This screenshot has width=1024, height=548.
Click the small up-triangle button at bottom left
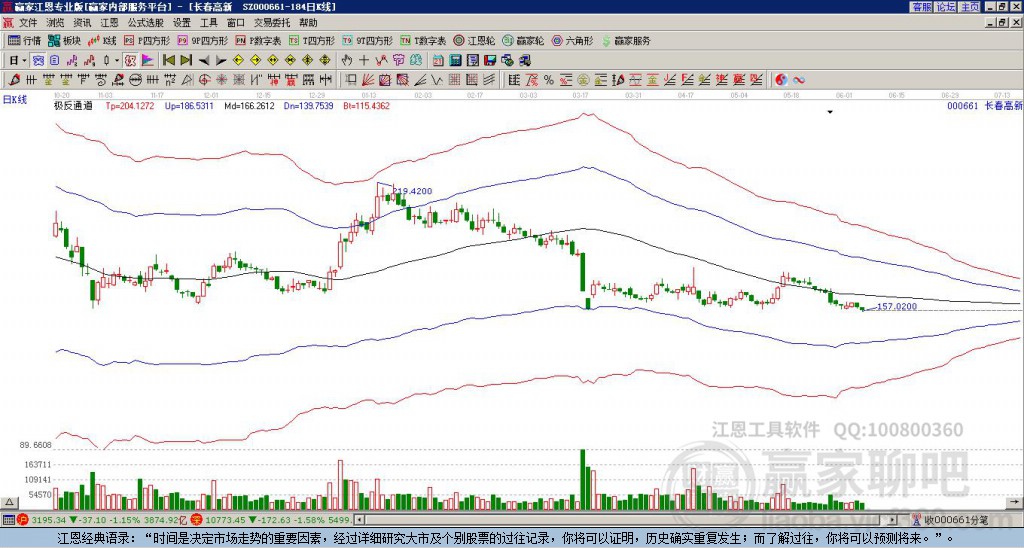click(9, 502)
